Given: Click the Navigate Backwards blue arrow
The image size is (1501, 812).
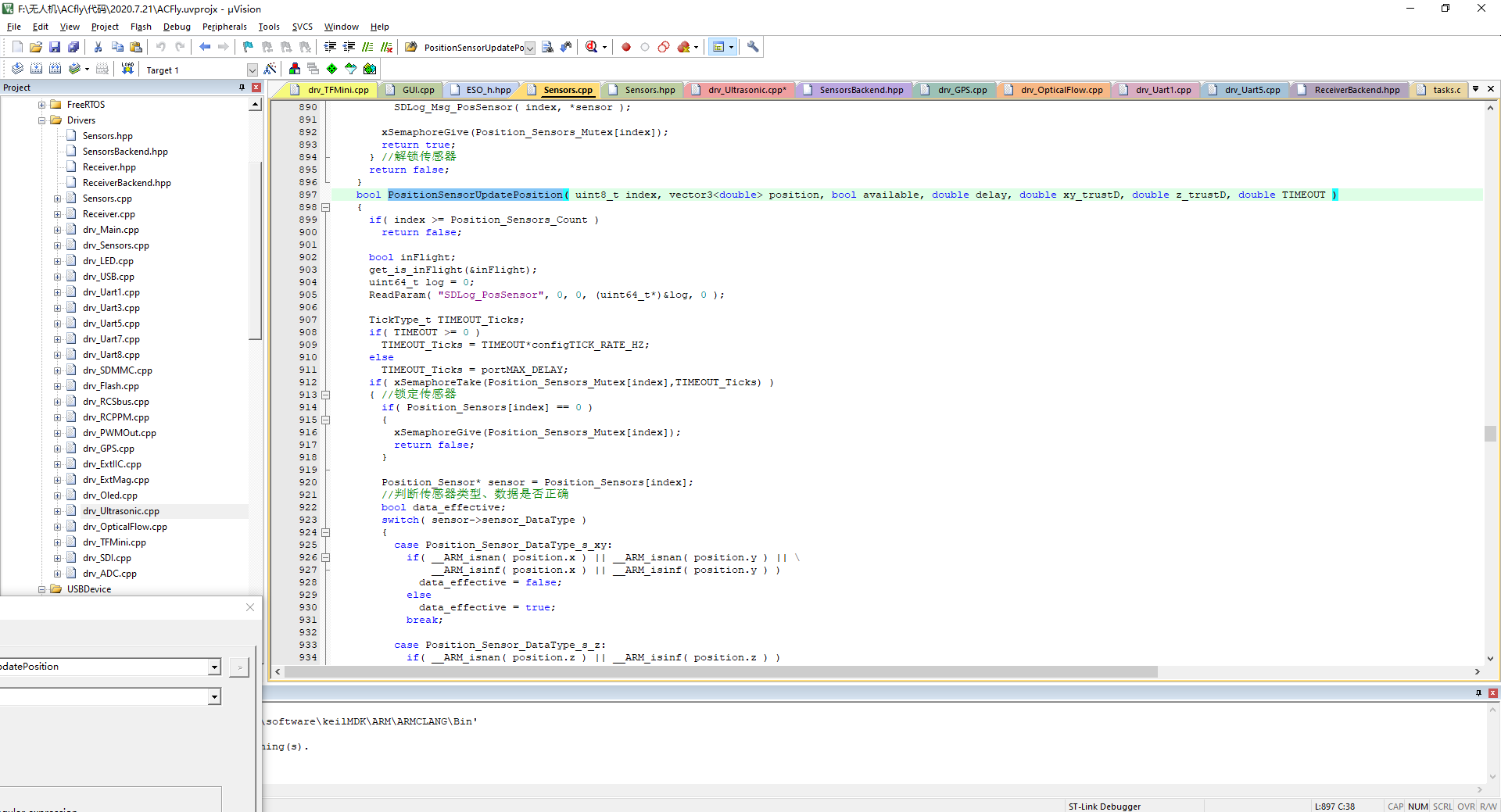Looking at the screenshot, I should (x=205, y=47).
